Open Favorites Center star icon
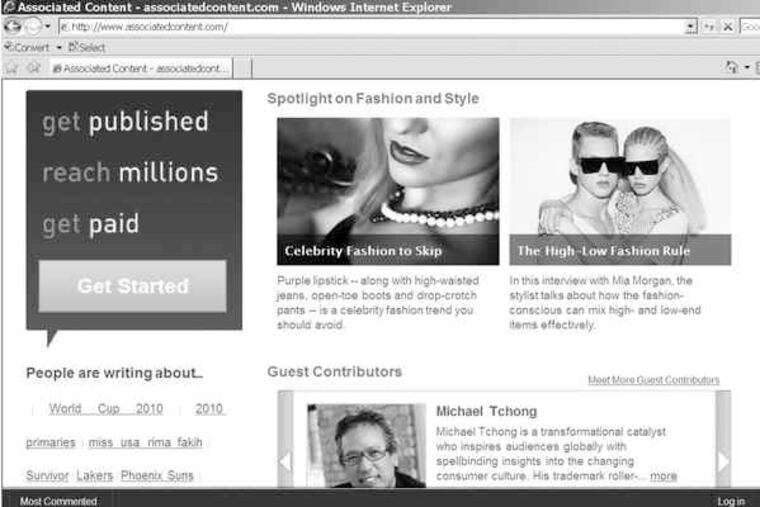Screen dimensions: 760x507 pos(12,68)
